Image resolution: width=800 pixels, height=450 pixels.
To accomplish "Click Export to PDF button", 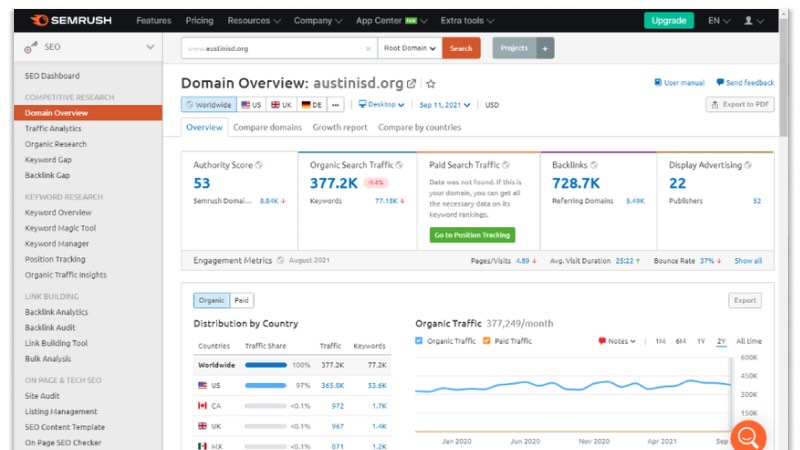I will (x=740, y=105).
